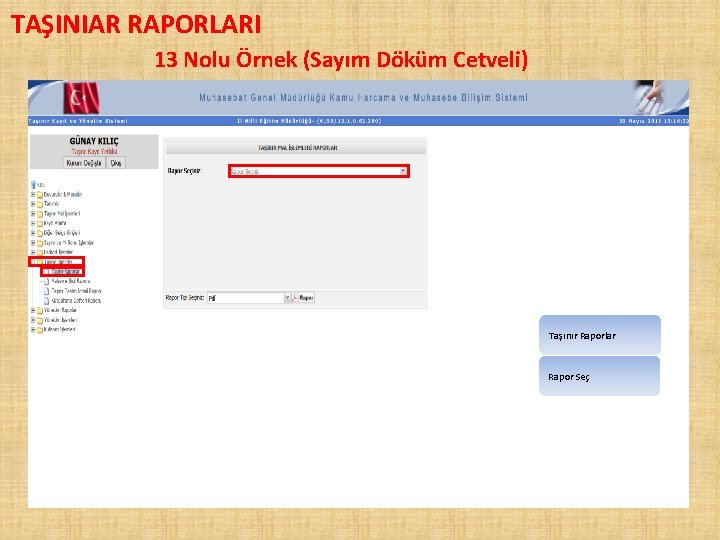Click the Rapor button with PDF icon
Image resolution: width=720 pixels, height=540 pixels.
pyautogui.click(x=303, y=298)
